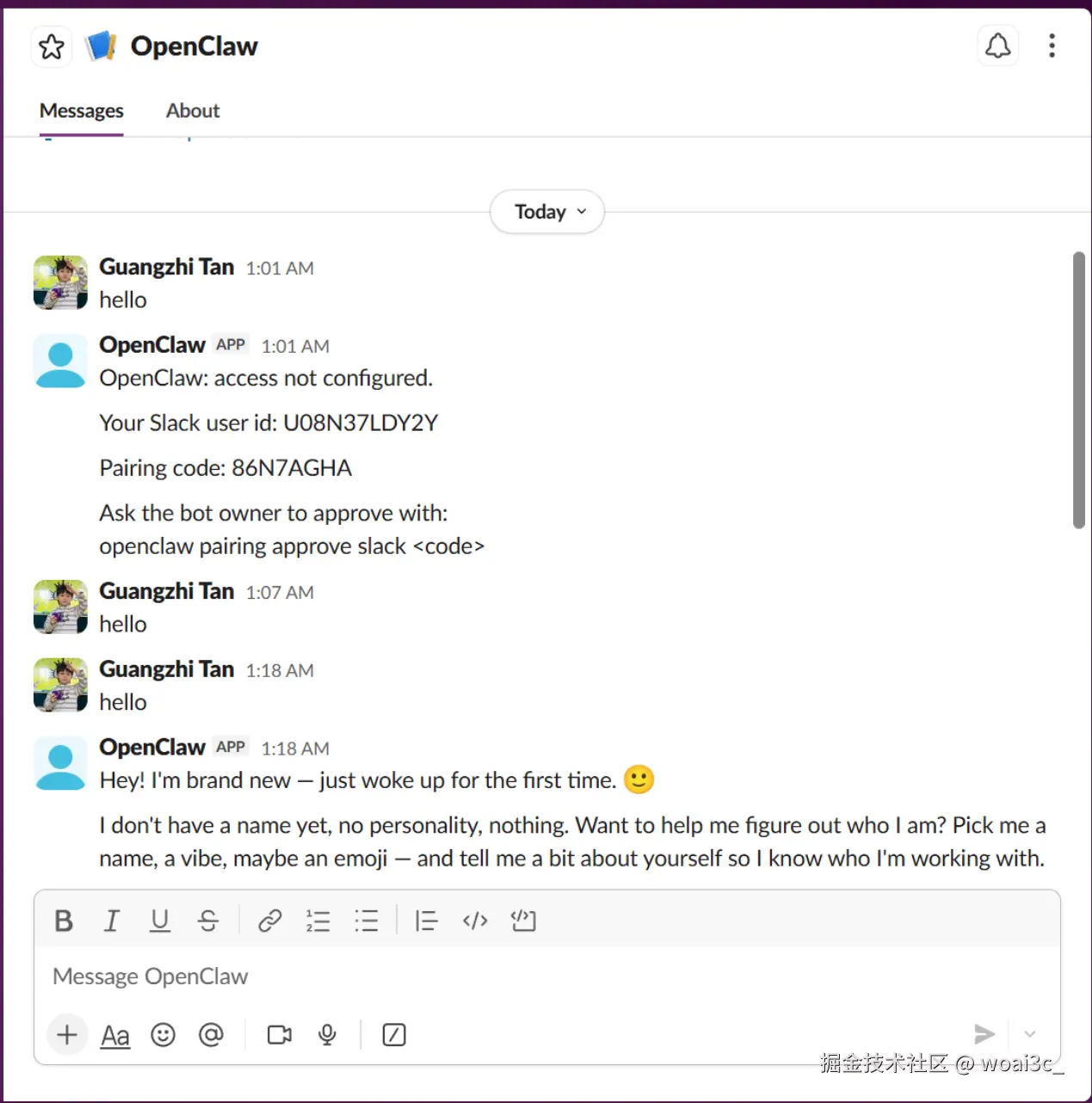Start a bulleted list
This screenshot has width=1092, height=1103.
click(367, 921)
